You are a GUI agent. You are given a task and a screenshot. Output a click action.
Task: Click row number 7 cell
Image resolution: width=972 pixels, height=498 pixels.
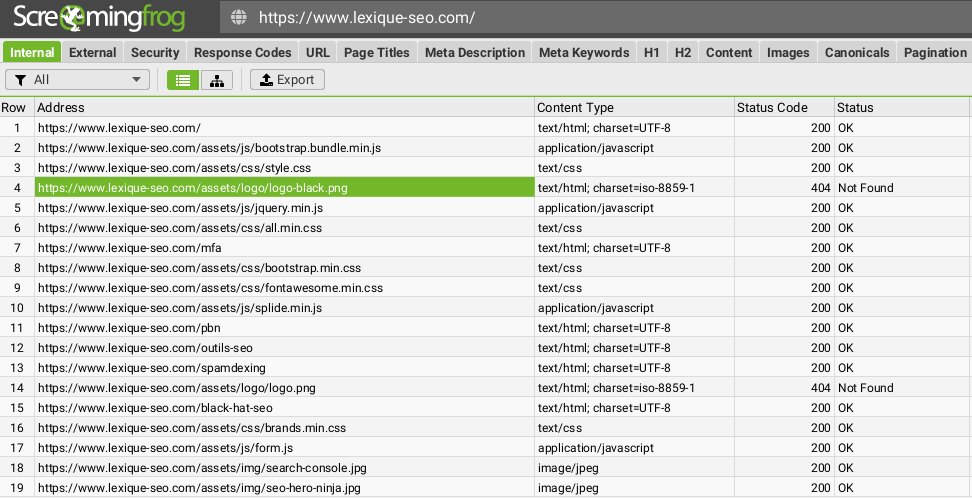17,247
